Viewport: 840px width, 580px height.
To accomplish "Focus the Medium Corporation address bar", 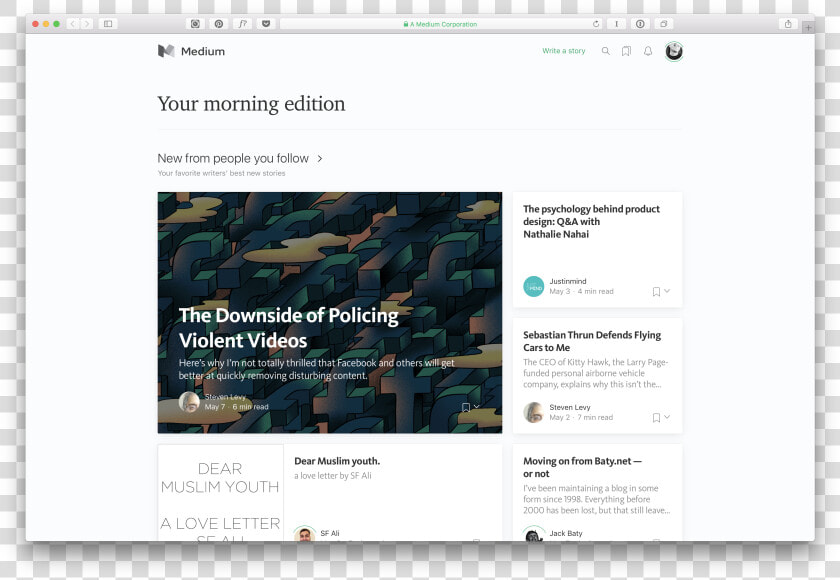I will (441, 24).
